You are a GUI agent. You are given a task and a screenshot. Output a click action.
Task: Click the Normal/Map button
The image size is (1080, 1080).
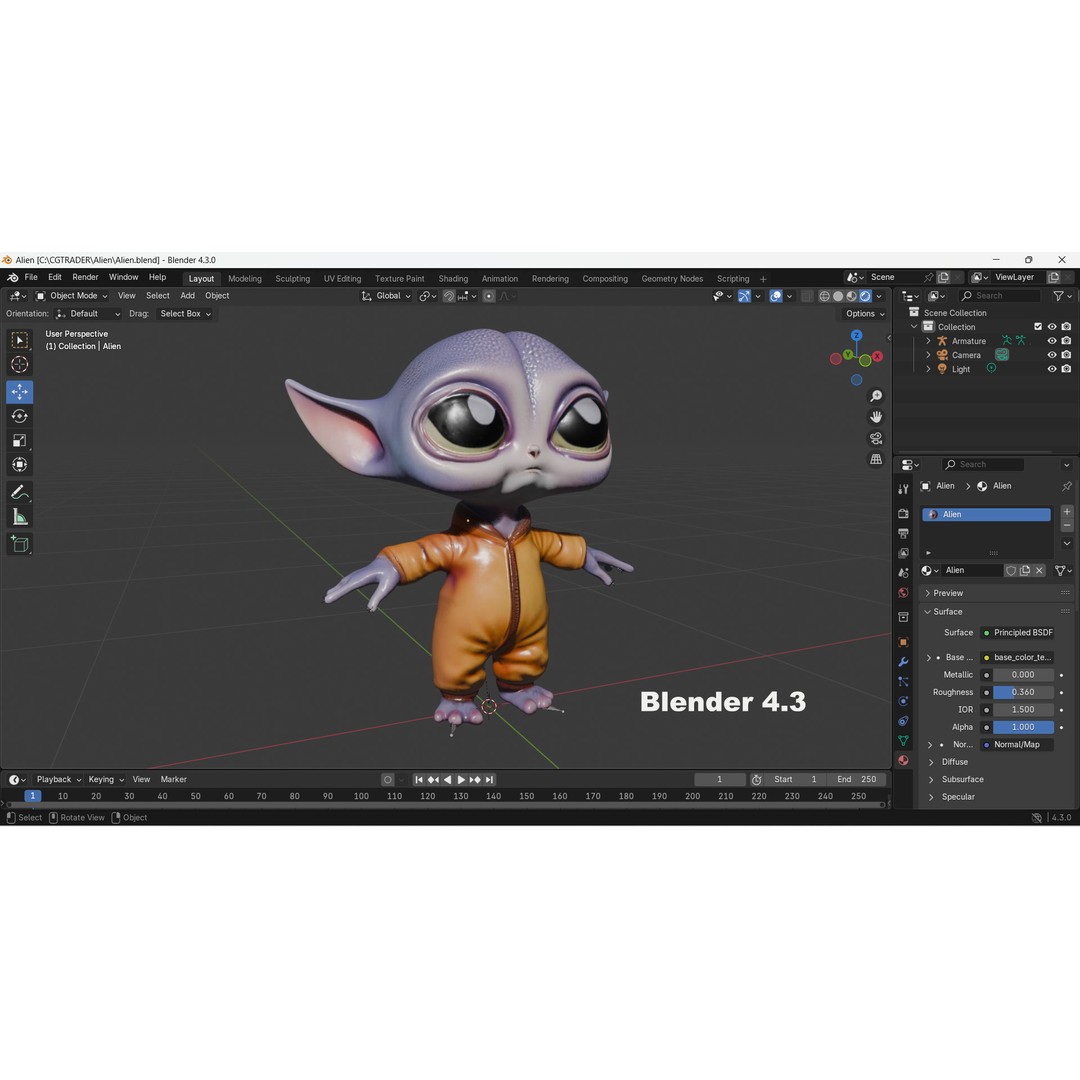1017,745
